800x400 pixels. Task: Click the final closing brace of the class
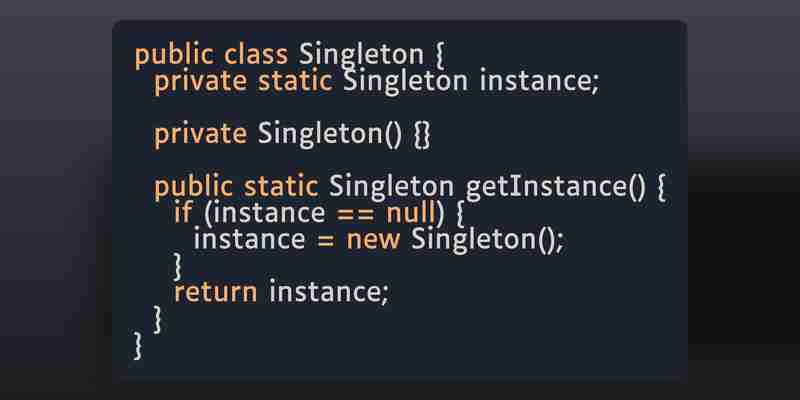(138, 345)
